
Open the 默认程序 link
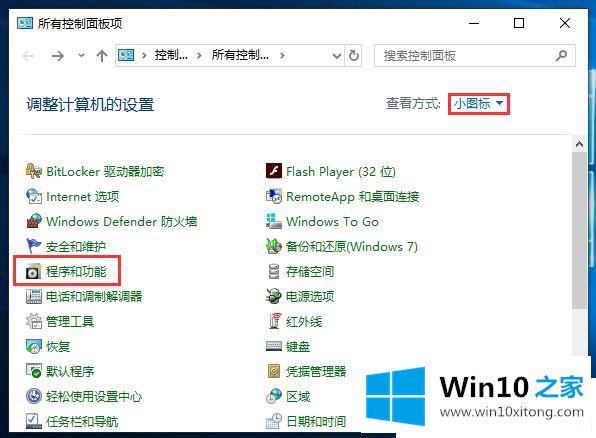[70, 371]
